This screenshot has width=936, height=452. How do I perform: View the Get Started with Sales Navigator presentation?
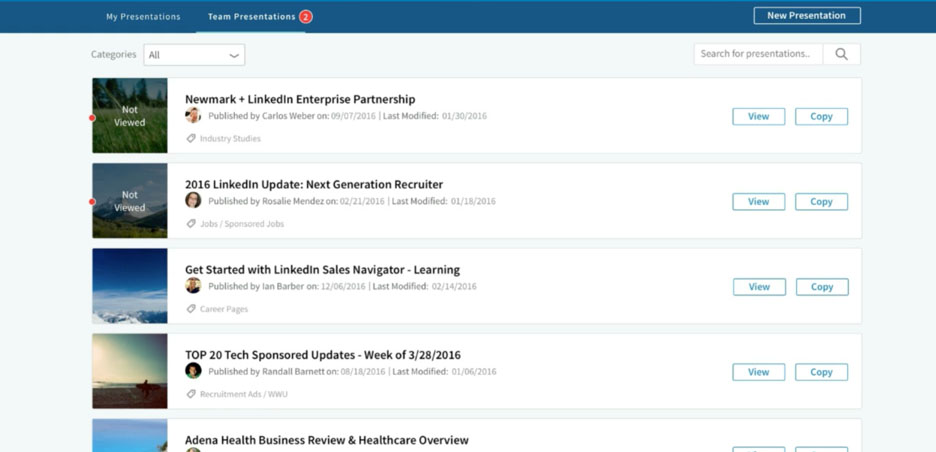[x=758, y=287]
